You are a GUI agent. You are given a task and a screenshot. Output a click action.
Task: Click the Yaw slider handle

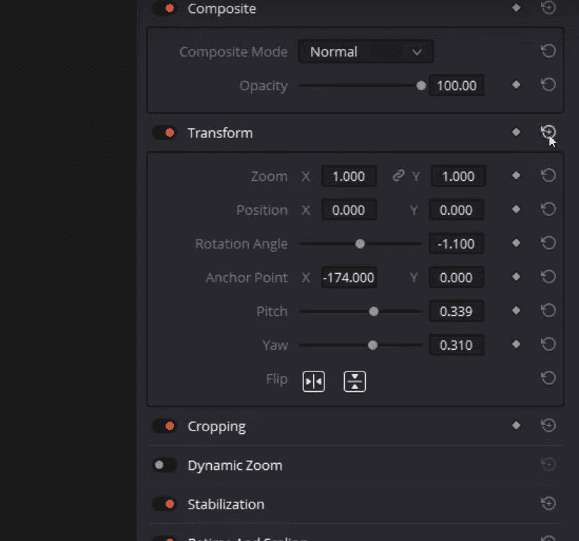(373, 345)
